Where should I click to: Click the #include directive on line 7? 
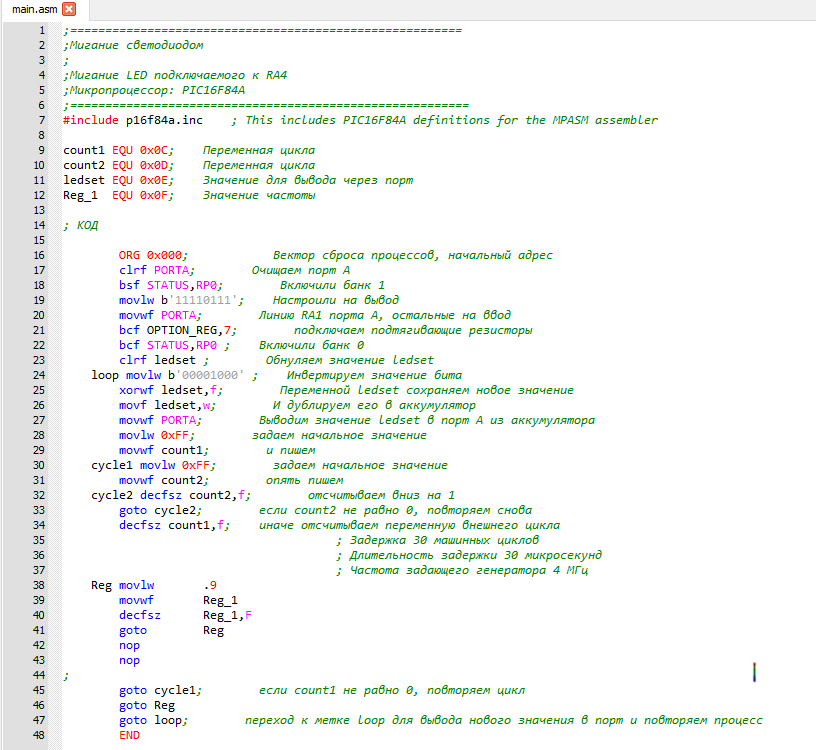pos(92,120)
